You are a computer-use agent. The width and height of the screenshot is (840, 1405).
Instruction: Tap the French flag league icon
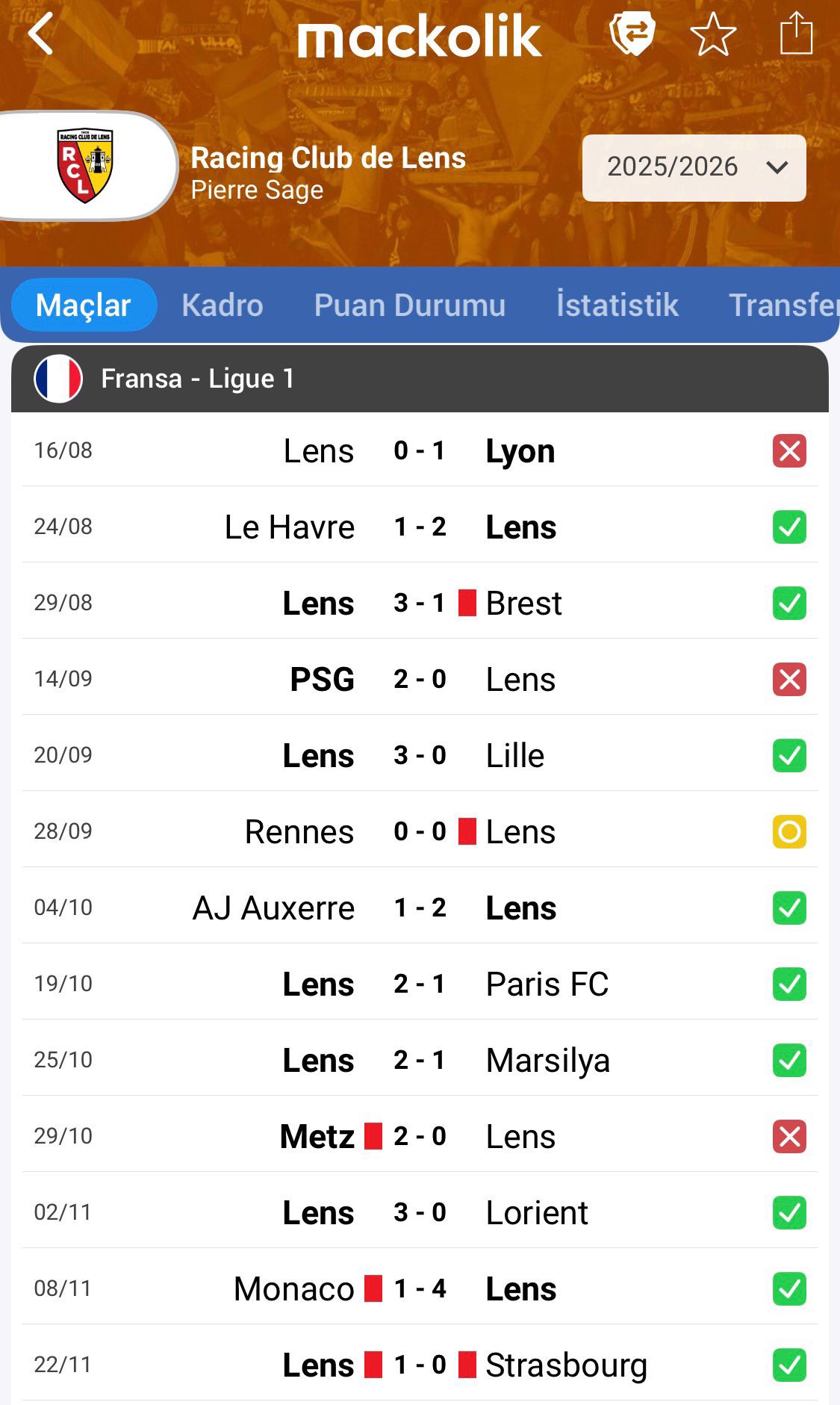click(58, 379)
